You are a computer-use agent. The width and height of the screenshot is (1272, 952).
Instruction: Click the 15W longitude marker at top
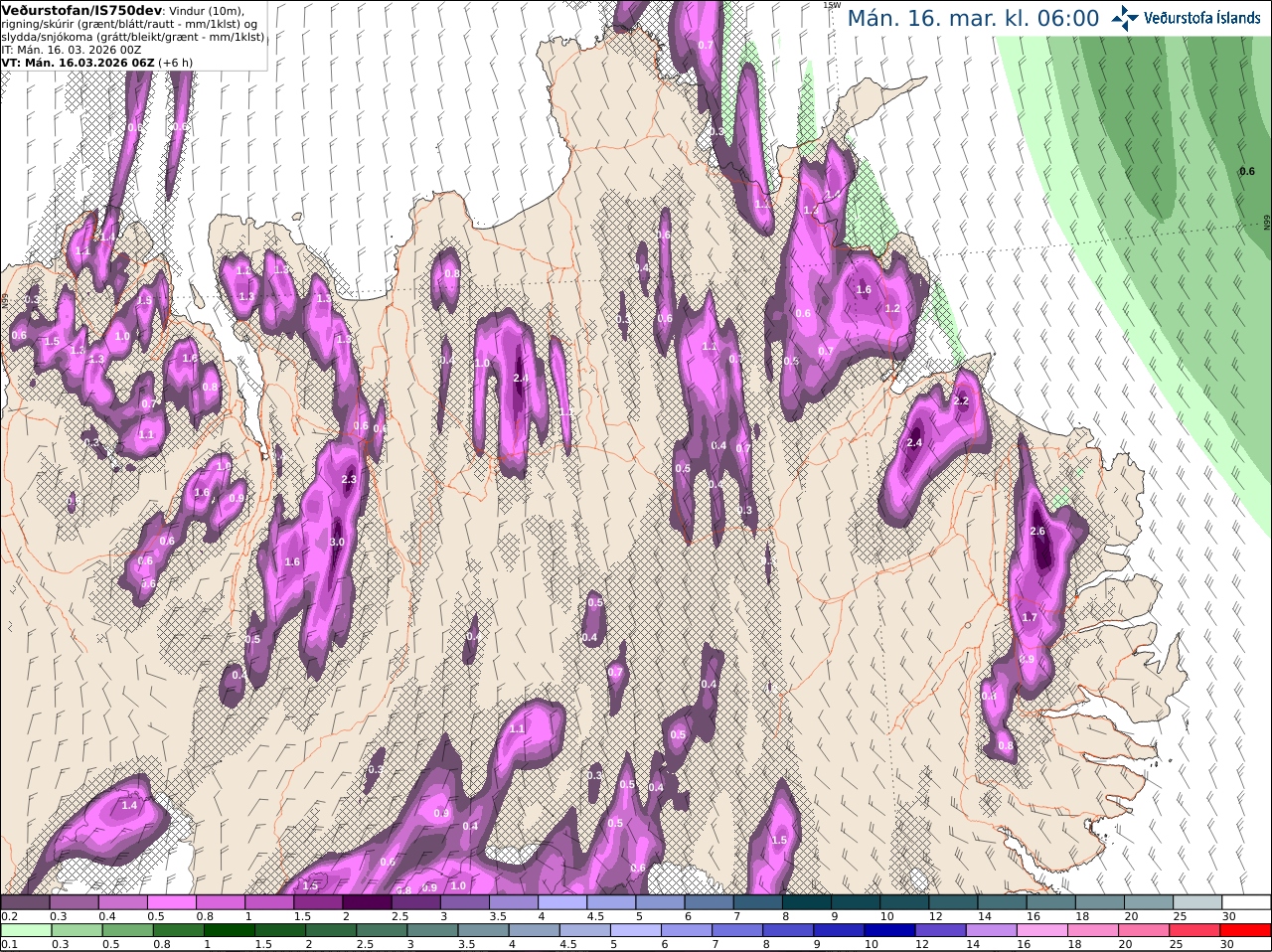point(831,5)
